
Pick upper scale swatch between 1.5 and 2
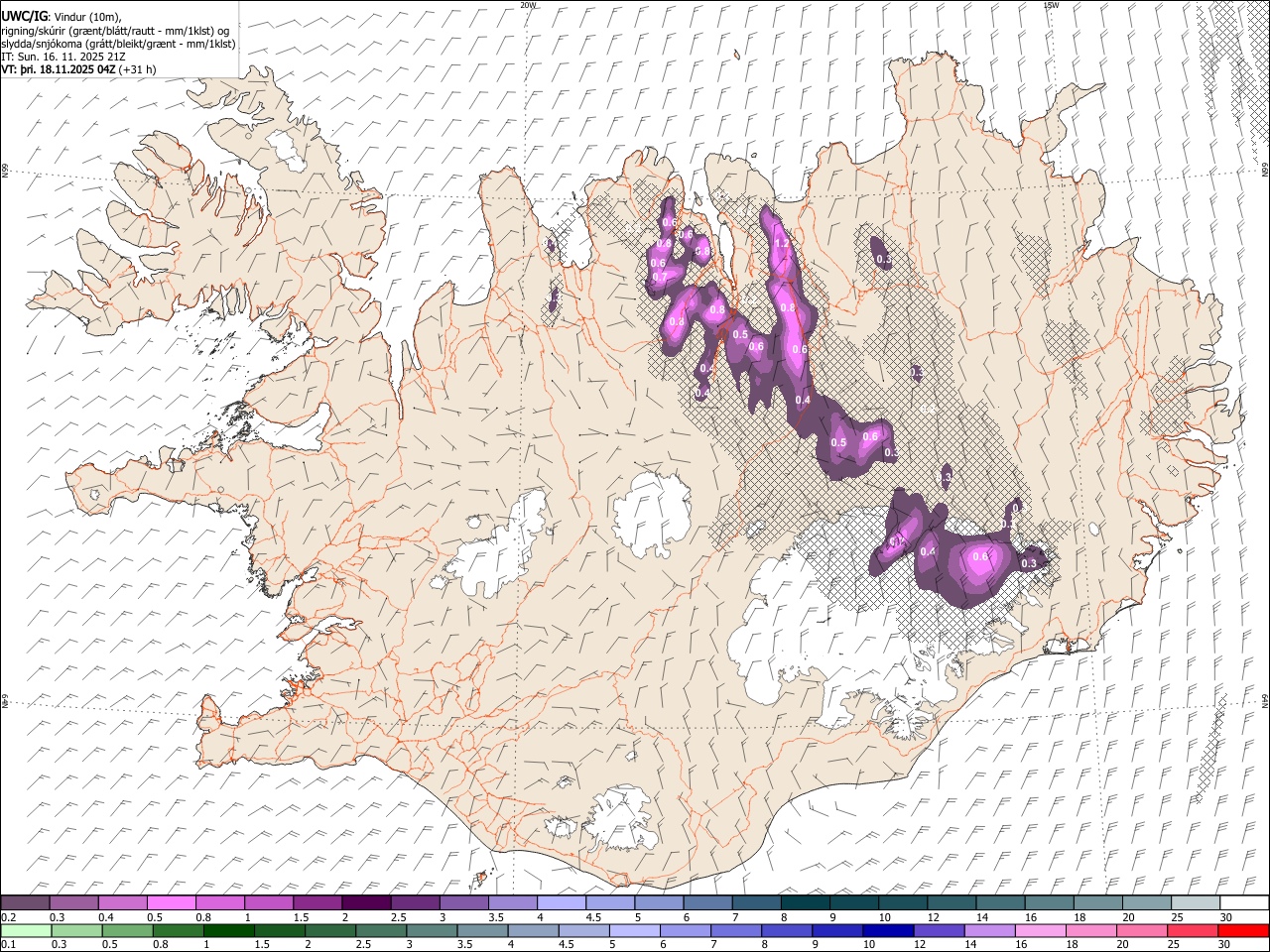tap(317, 902)
